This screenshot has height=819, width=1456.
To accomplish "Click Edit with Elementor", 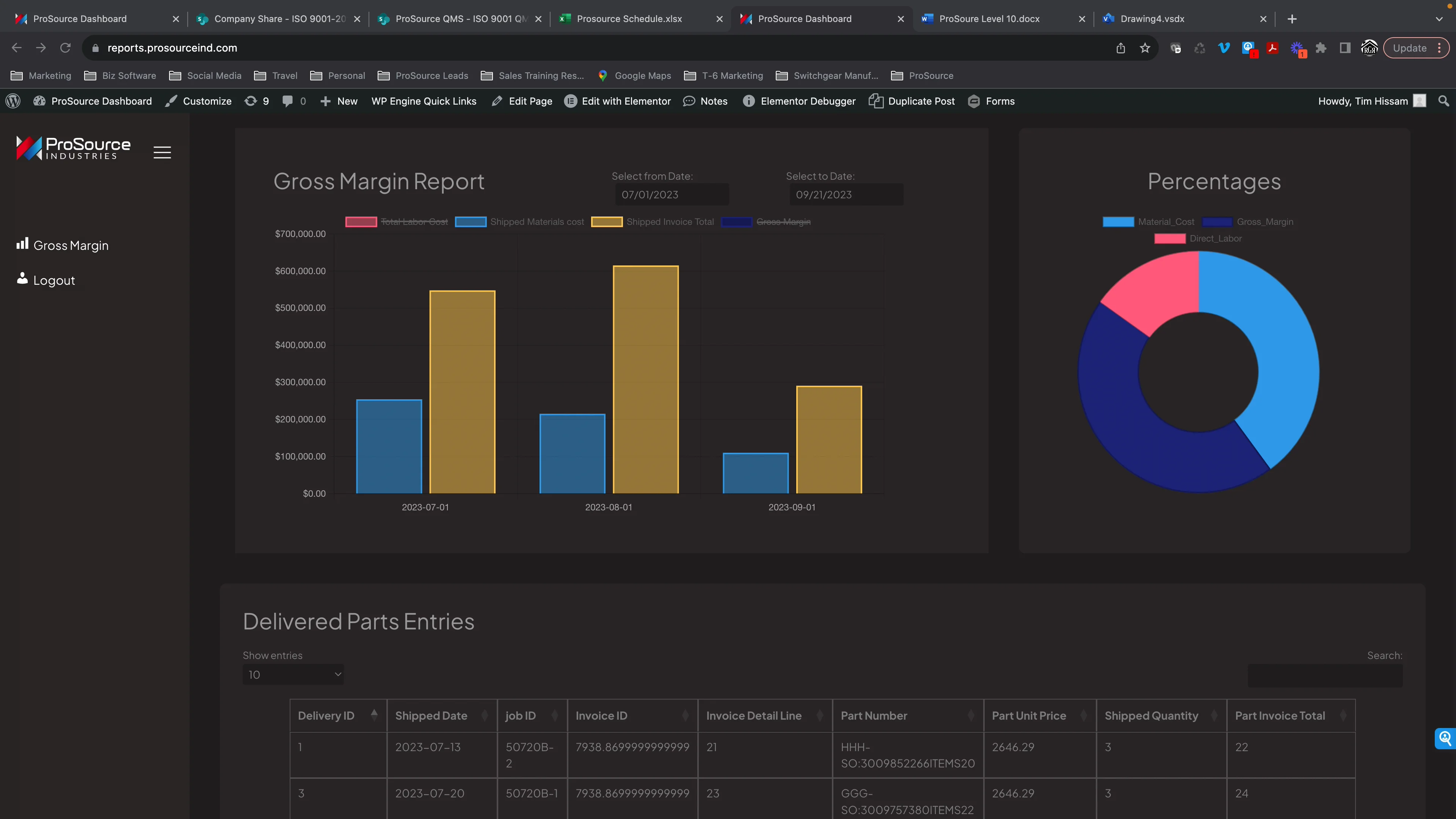I will [617, 101].
